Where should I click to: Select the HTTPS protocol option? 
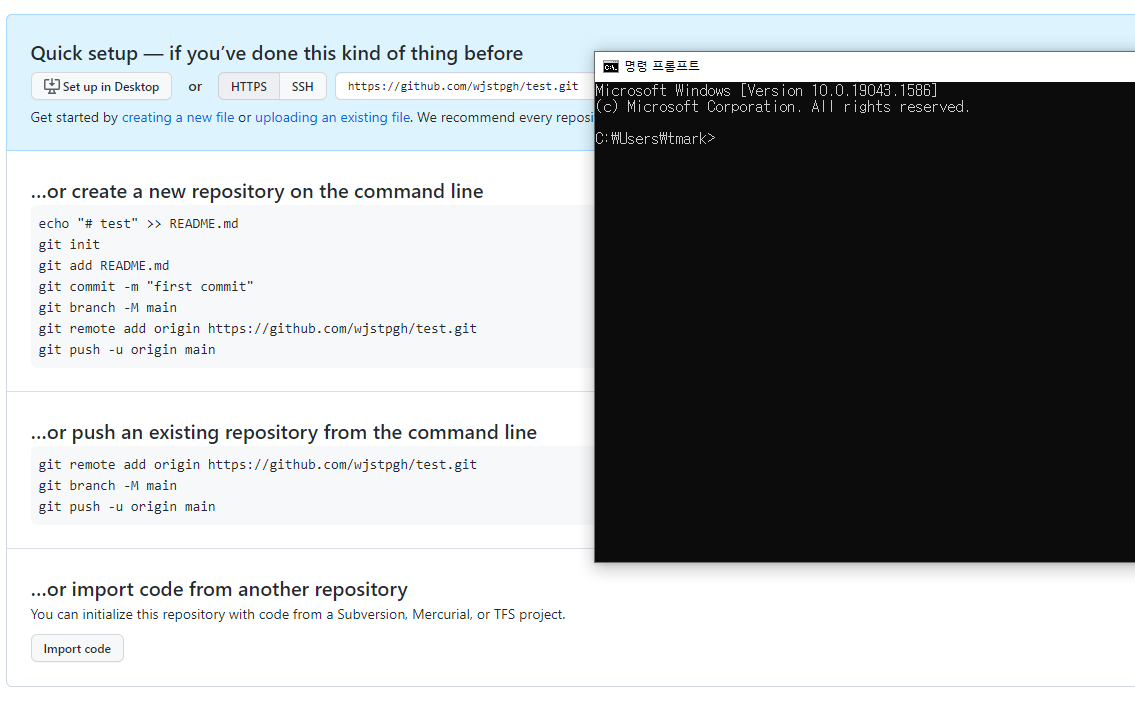249,86
